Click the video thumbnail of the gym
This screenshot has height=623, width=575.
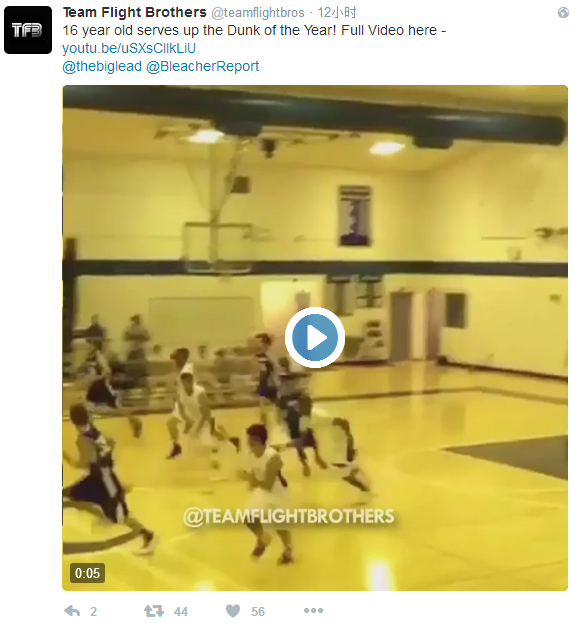tap(315, 338)
